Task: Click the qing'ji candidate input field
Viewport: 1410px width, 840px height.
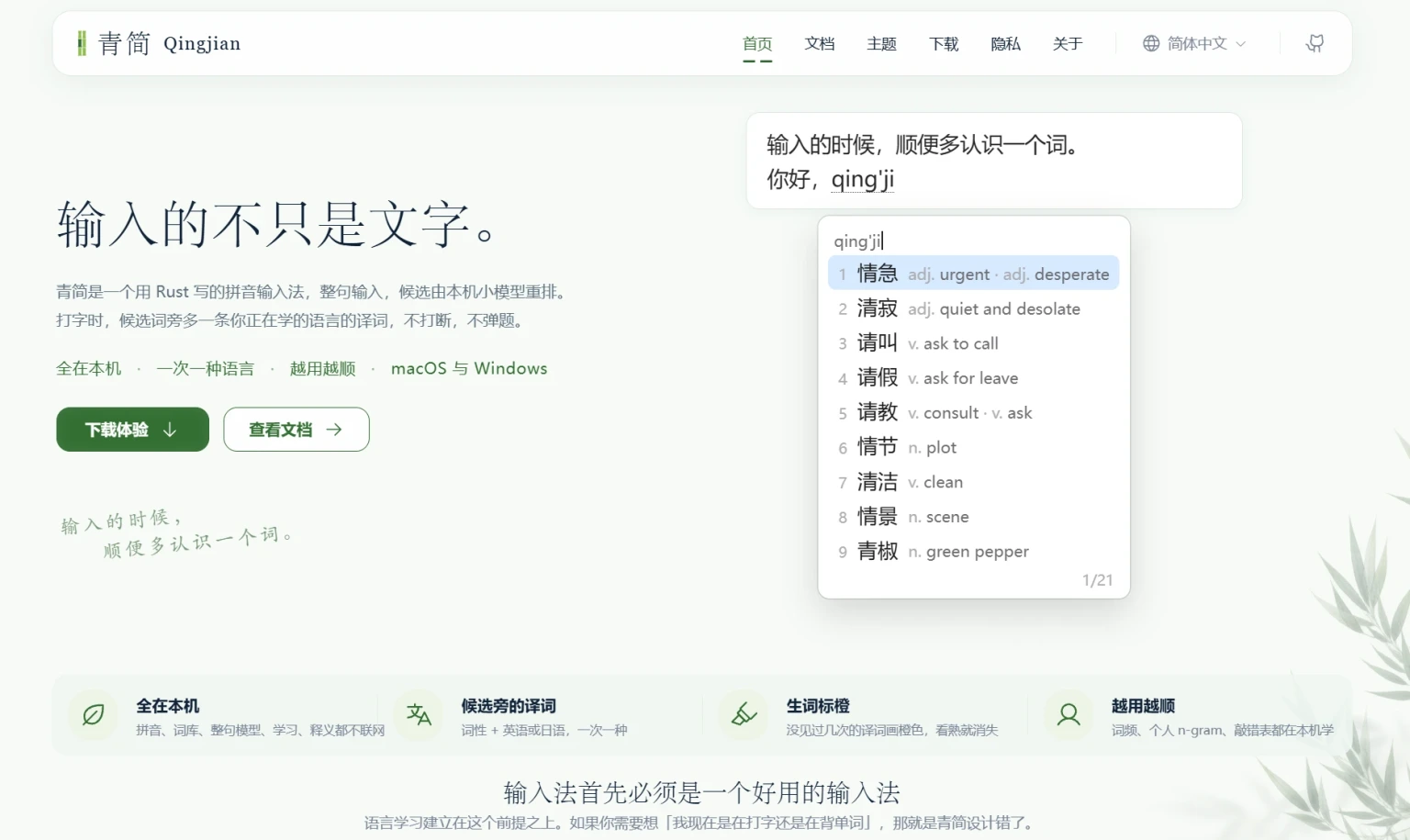Action: (973, 241)
